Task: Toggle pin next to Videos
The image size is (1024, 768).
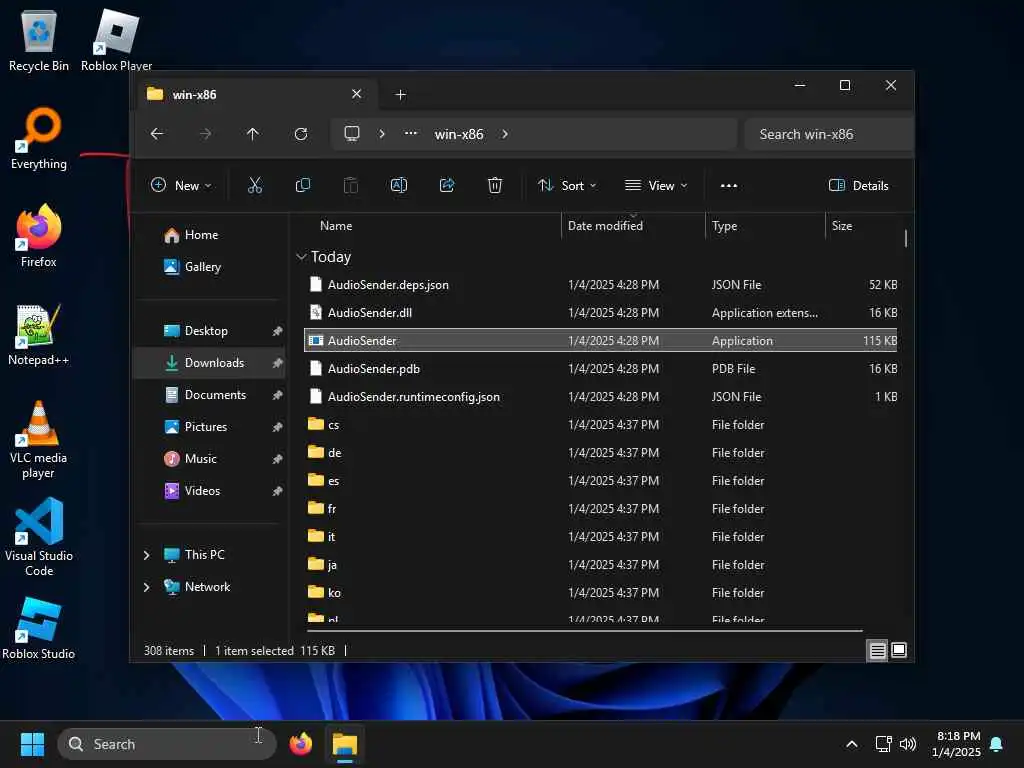Action: click(x=278, y=491)
